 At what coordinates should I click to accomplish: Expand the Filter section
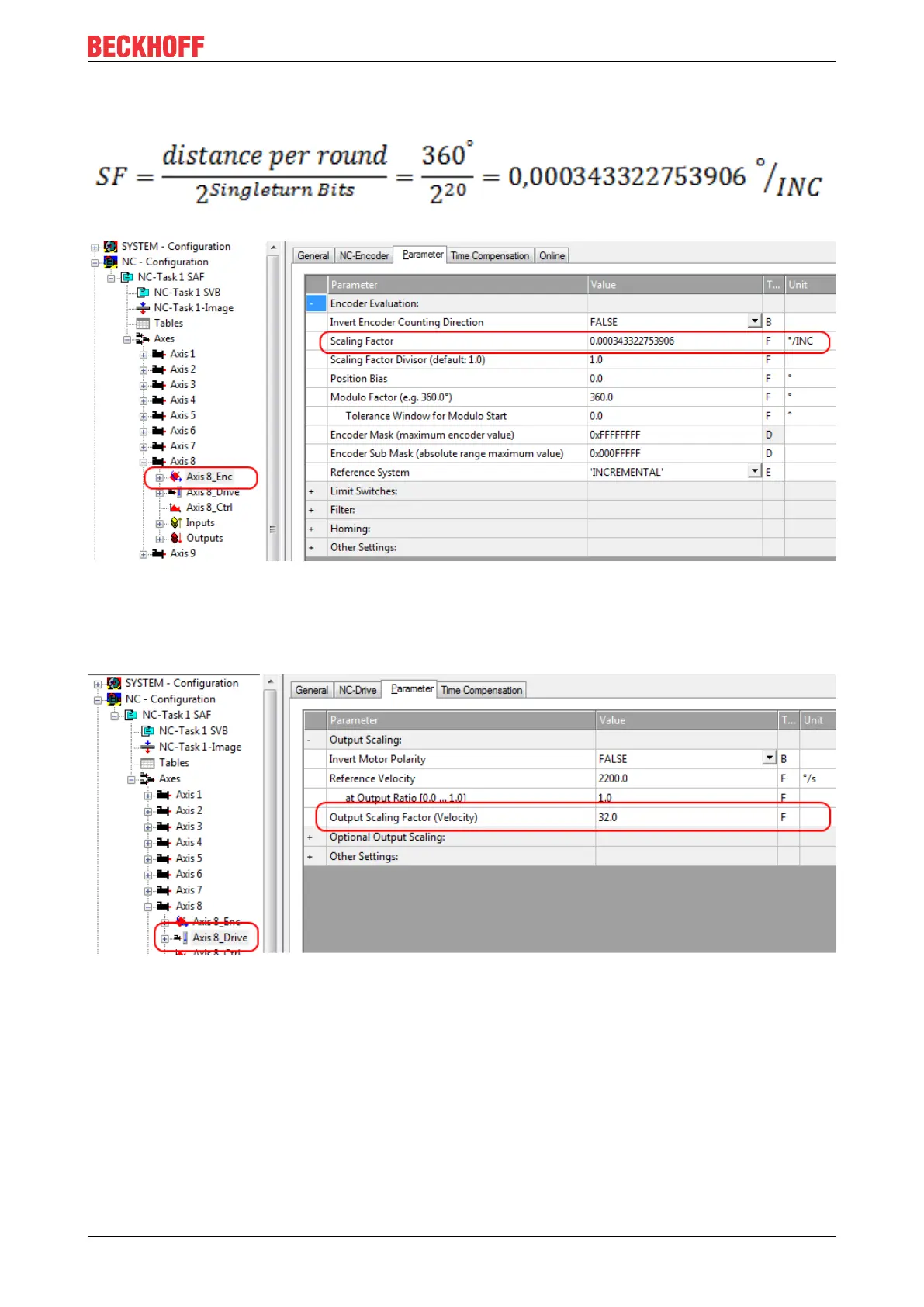[x=312, y=510]
